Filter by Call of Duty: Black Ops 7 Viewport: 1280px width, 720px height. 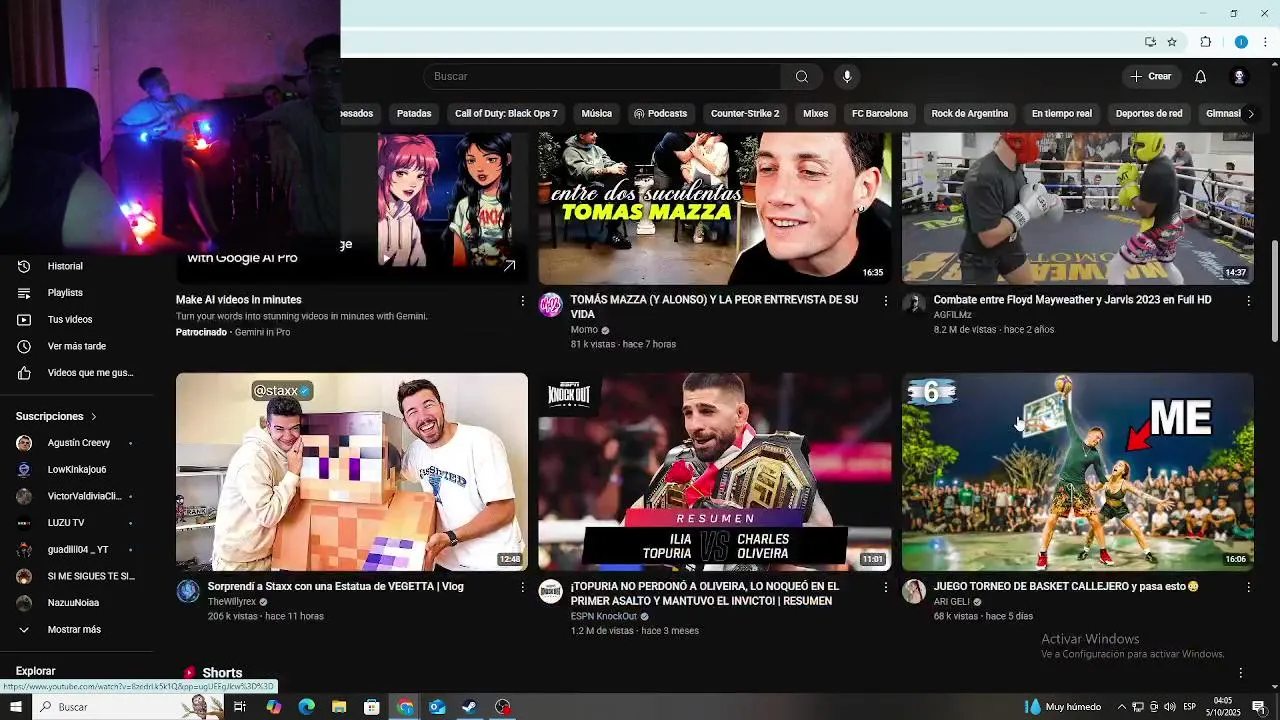click(506, 114)
